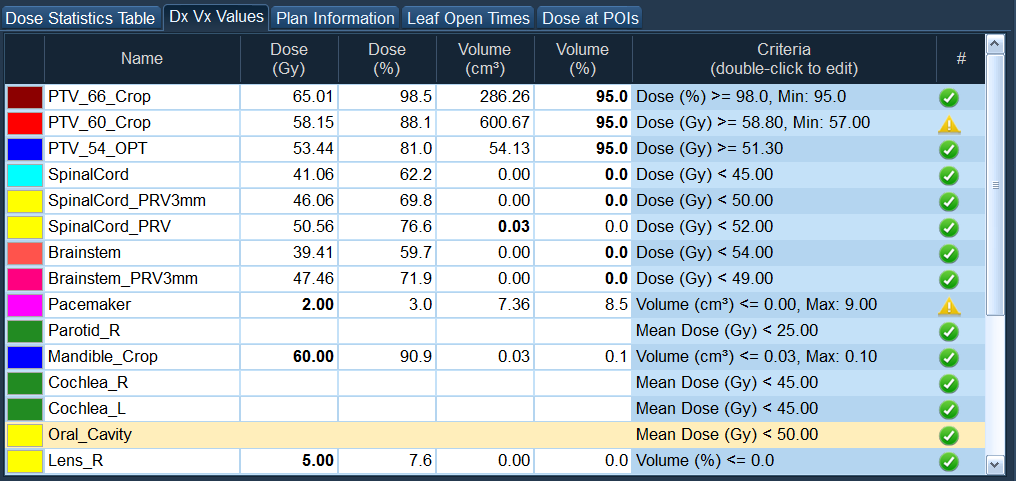
Task: Click the green check icon for Oral_Cavity row
Action: [x=949, y=435]
